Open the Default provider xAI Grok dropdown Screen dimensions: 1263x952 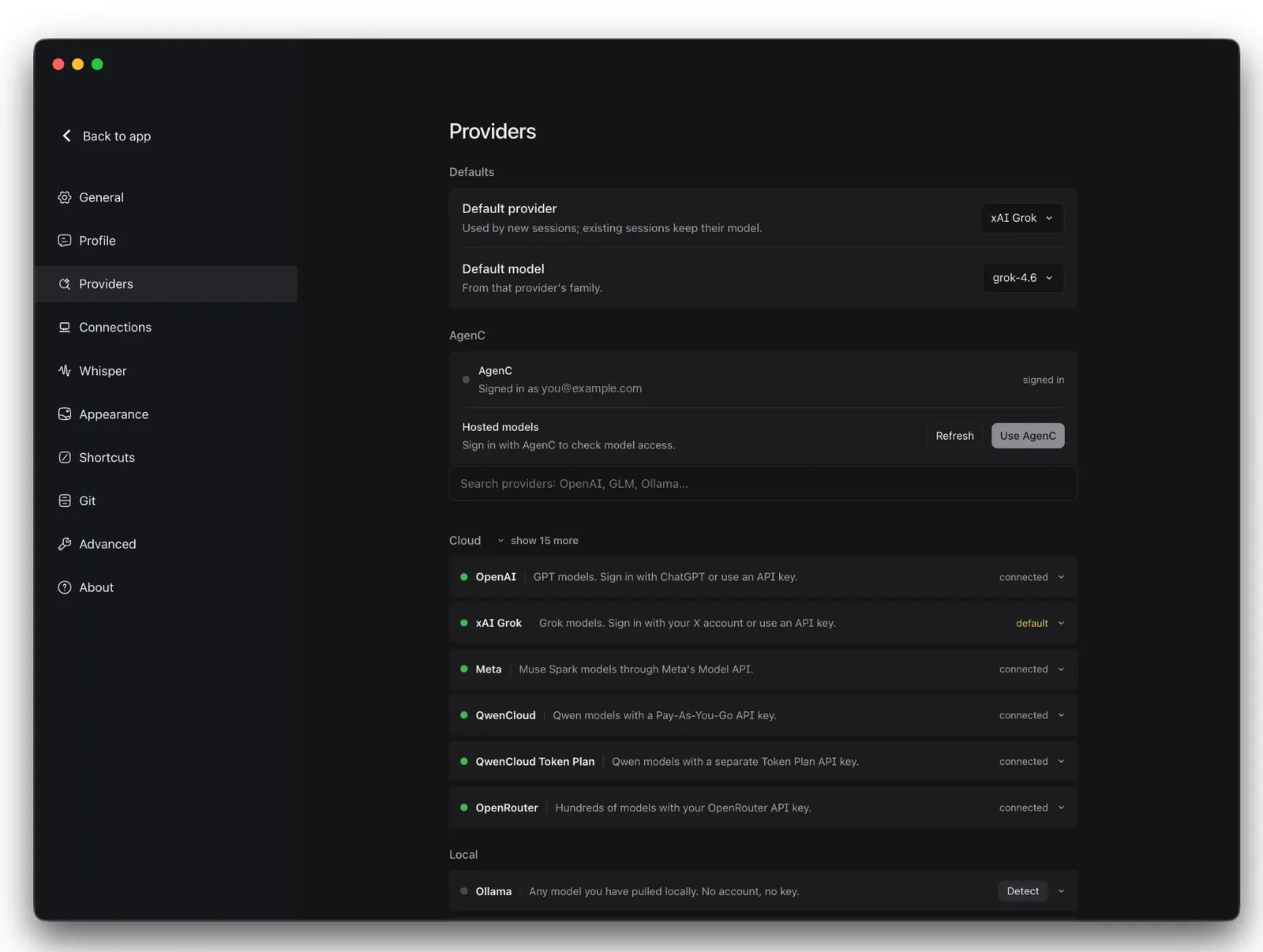coord(1022,218)
